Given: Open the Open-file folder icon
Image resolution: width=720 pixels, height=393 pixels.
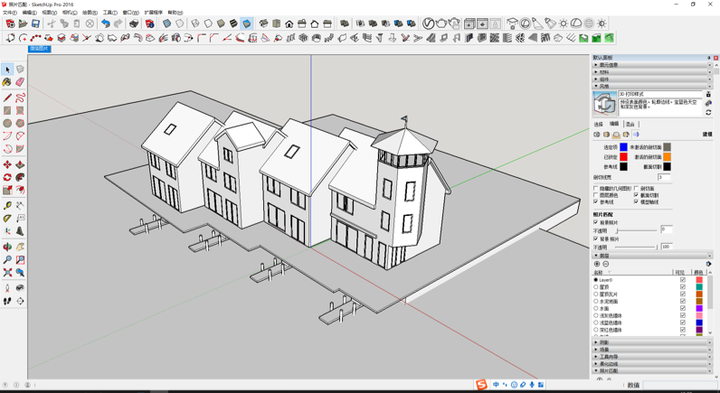Looking at the screenshot, I should 22,23.
